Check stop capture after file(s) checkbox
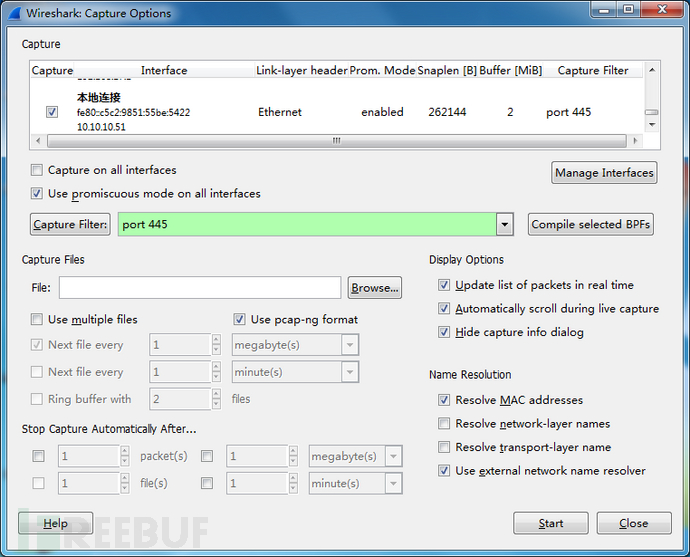This screenshot has height=557, width=690. tap(38, 483)
